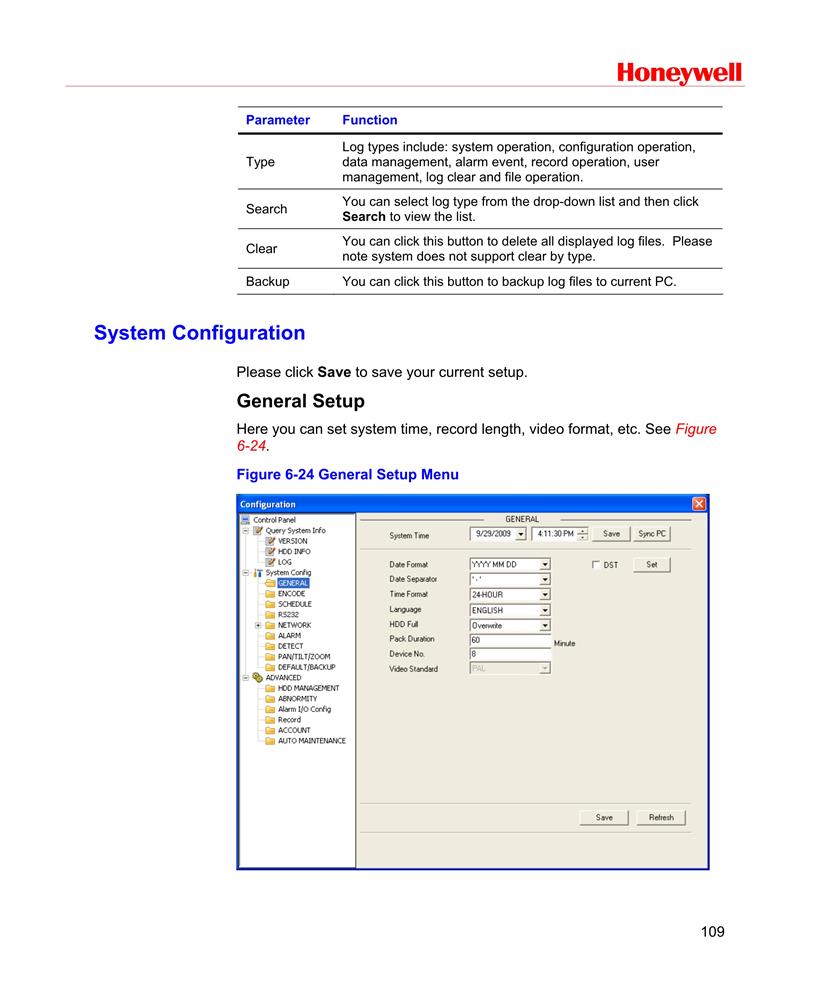Click the DETECT folder icon
The width and height of the screenshot is (817, 991).
[x=270, y=646]
